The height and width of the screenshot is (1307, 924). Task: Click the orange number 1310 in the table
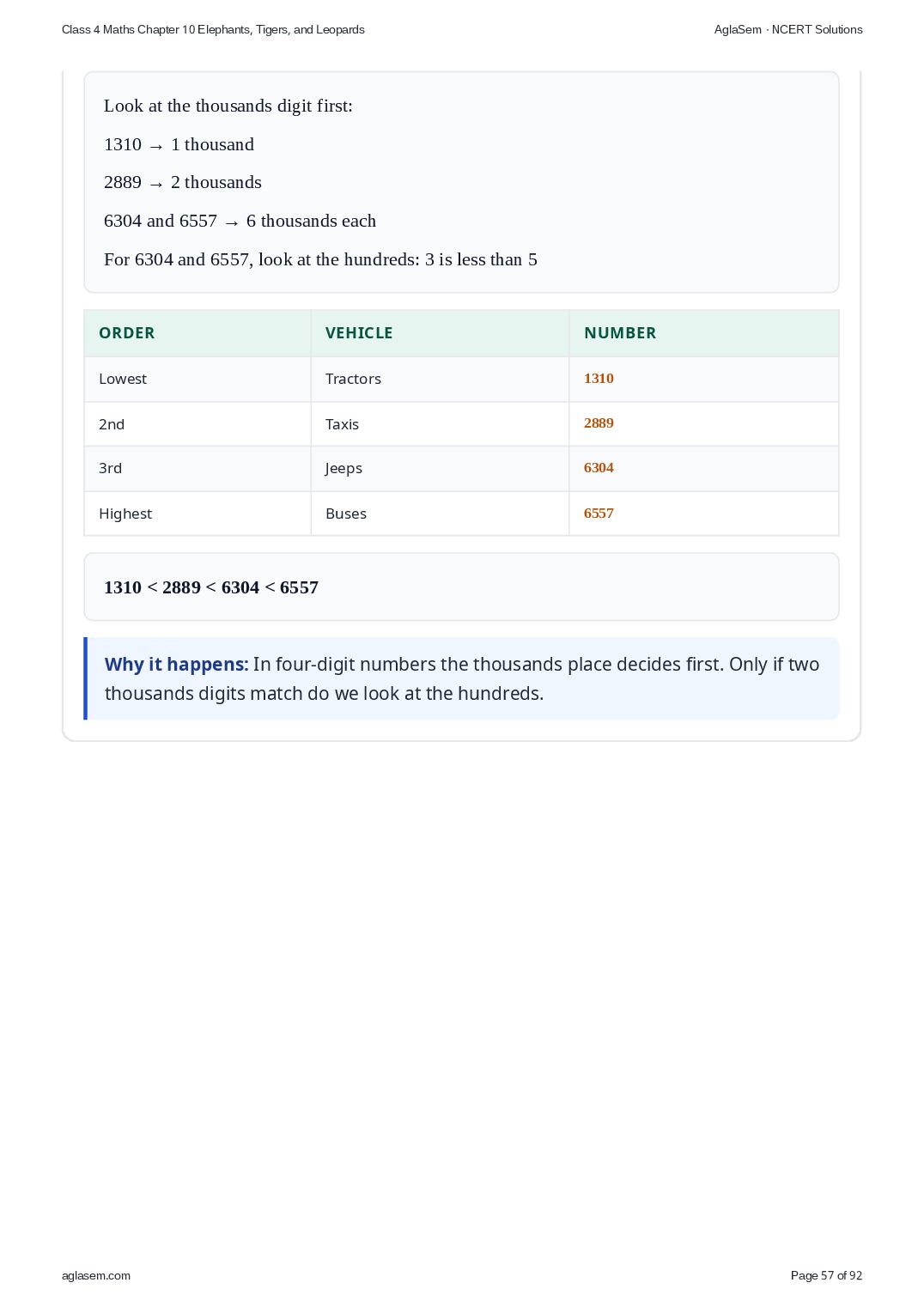coord(599,379)
